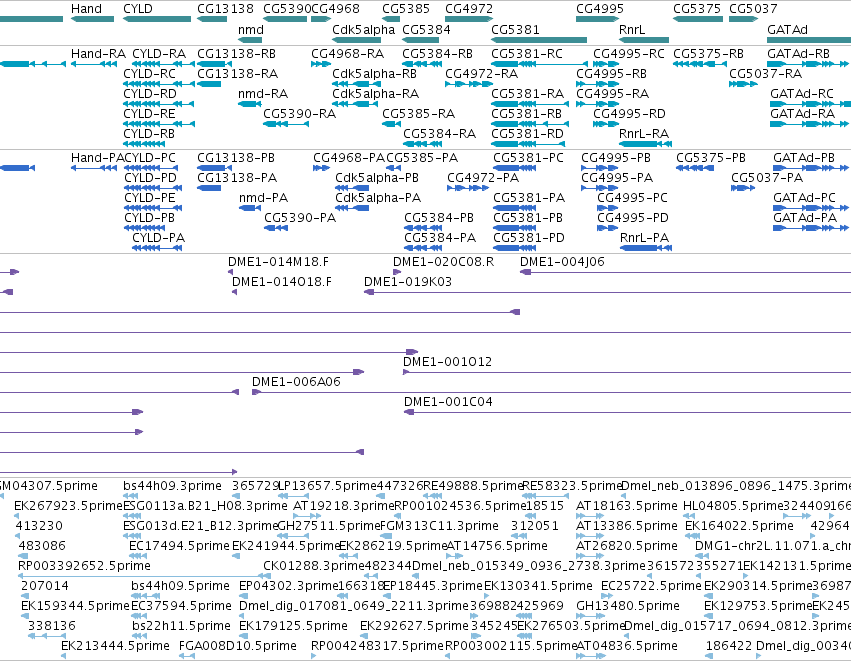This screenshot has height=661, width=851.
Task: Click the HL04805.5prime EST label
Action: click(x=733, y=506)
